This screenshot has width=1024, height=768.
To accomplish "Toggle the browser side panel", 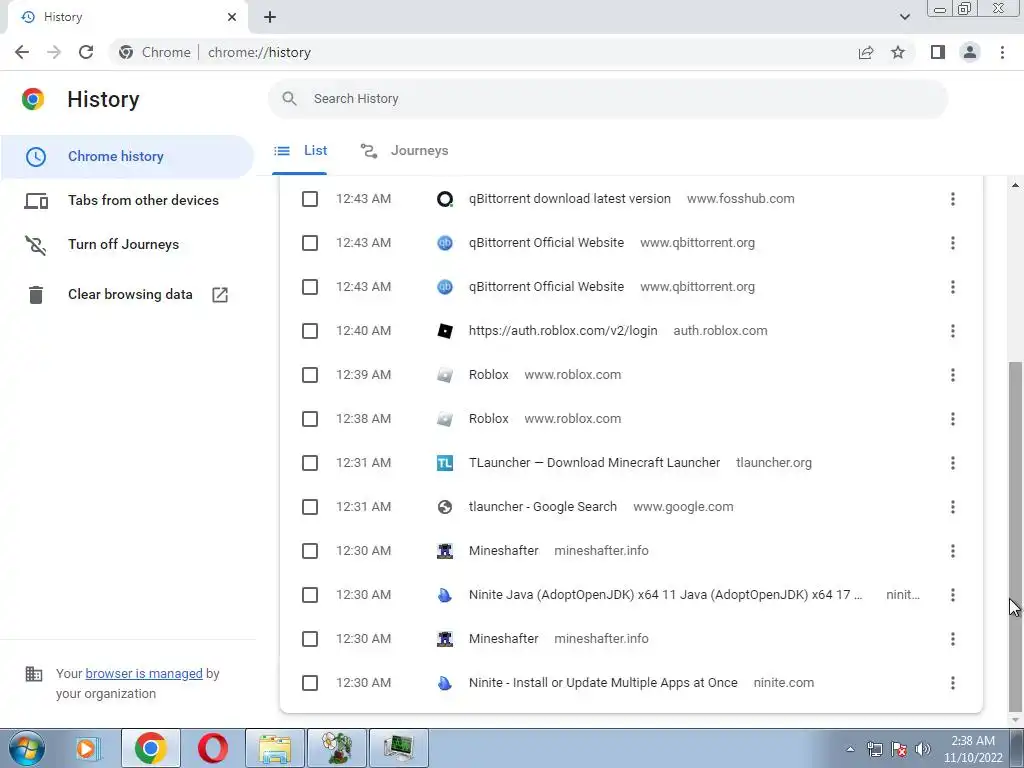I will pos(938,52).
